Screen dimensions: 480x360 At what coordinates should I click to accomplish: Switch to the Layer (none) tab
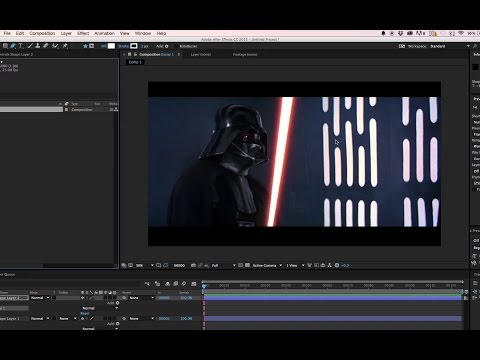201,54
